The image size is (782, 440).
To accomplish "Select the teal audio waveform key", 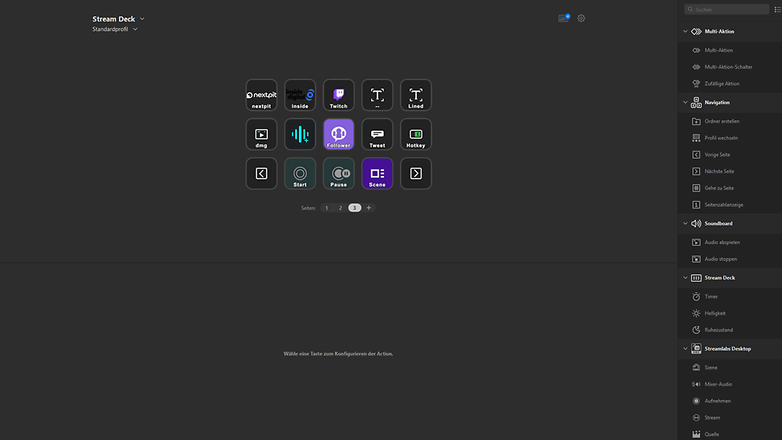I will click(300, 134).
